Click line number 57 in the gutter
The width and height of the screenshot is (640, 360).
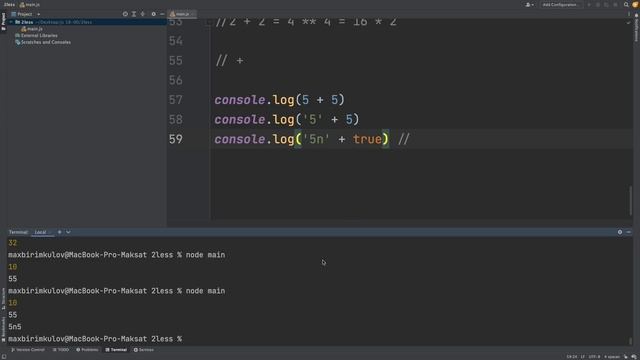(x=176, y=100)
